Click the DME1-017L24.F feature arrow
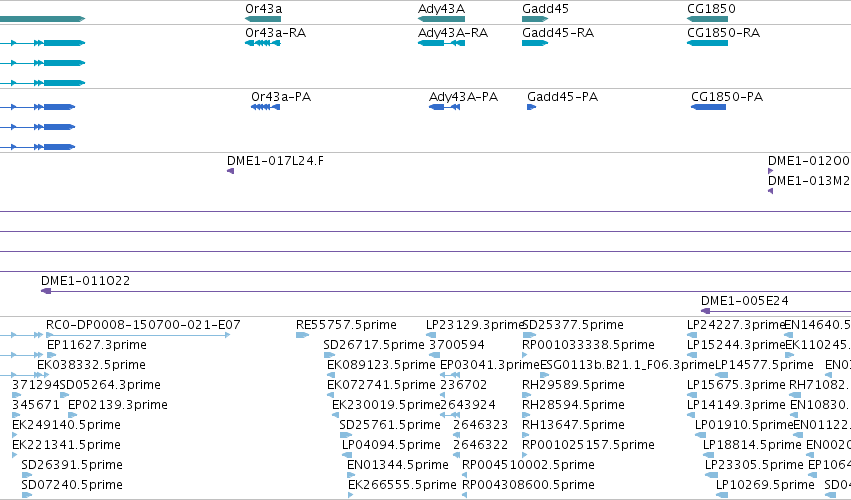 231,171
